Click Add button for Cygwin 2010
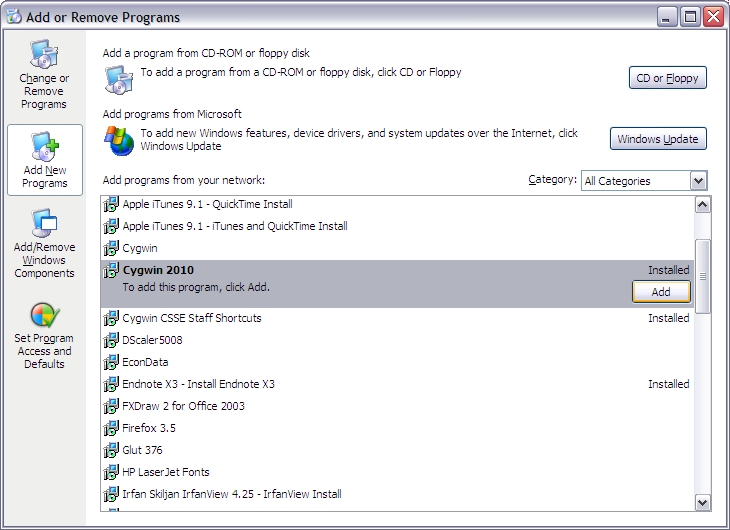This screenshot has width=730, height=530. (x=661, y=292)
